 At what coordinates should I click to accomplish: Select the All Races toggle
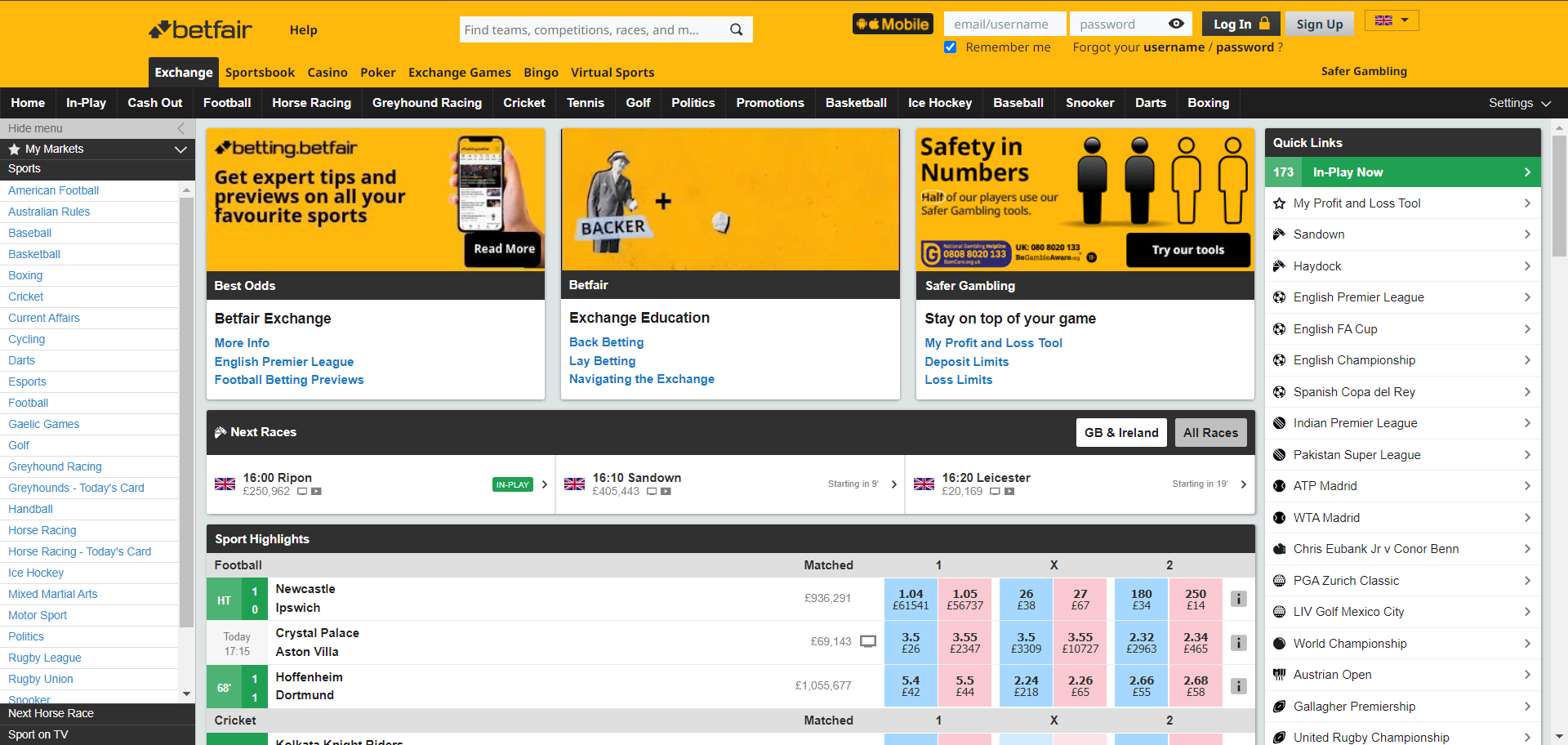point(1210,432)
